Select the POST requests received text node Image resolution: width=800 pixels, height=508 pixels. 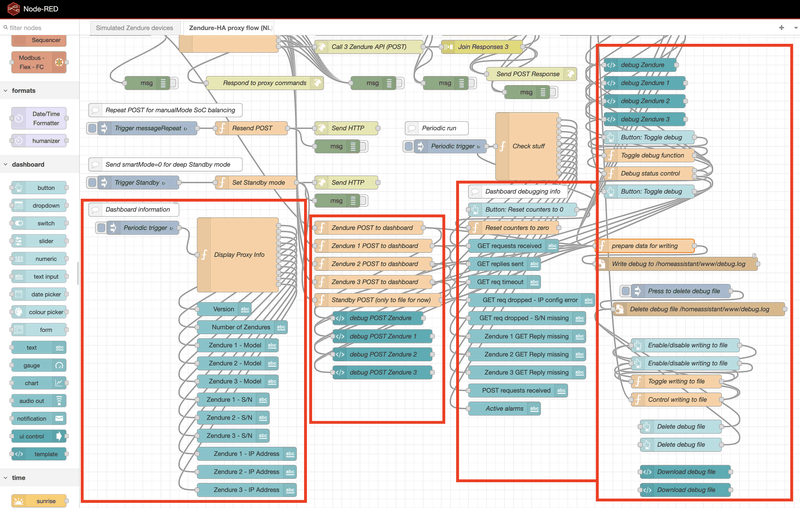518,391
